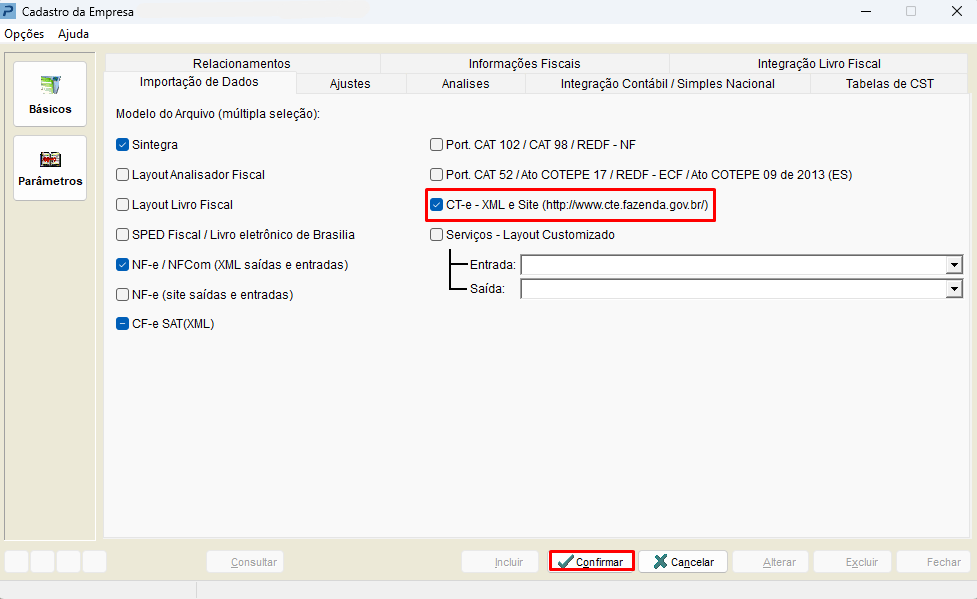
Task: Click the Confirmar button
Action: pos(591,562)
